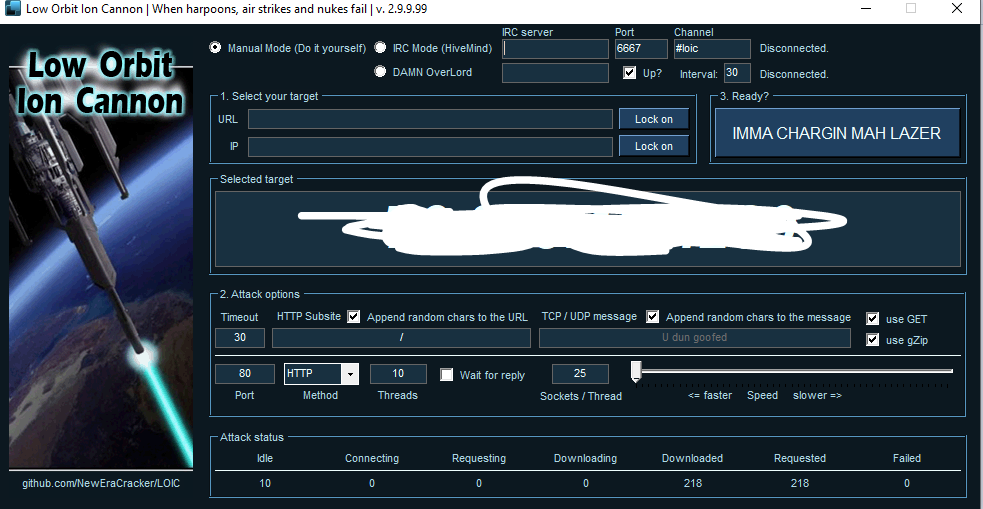Focus the TCP / UDP message field
Viewport: 983px width, 509px height.
coord(695,337)
